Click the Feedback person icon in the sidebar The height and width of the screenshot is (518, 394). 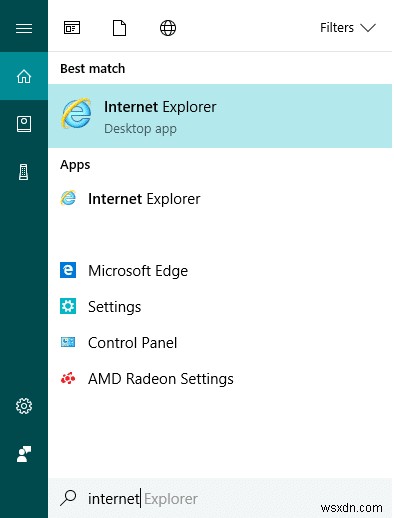point(24,454)
